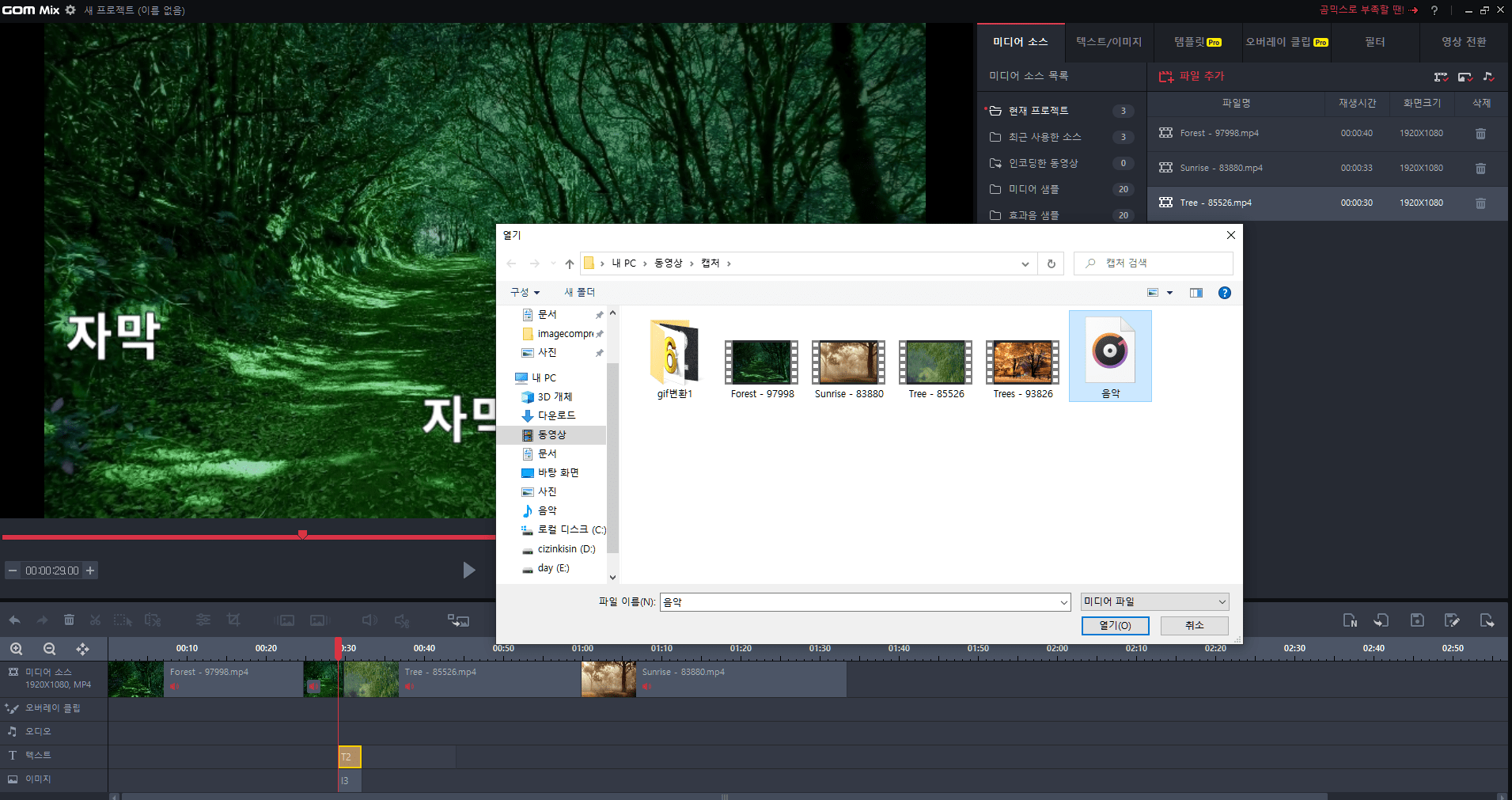Toggle mute icon on Sunrise - 83880.mp4 clip
The image size is (1512, 800).
646,686
